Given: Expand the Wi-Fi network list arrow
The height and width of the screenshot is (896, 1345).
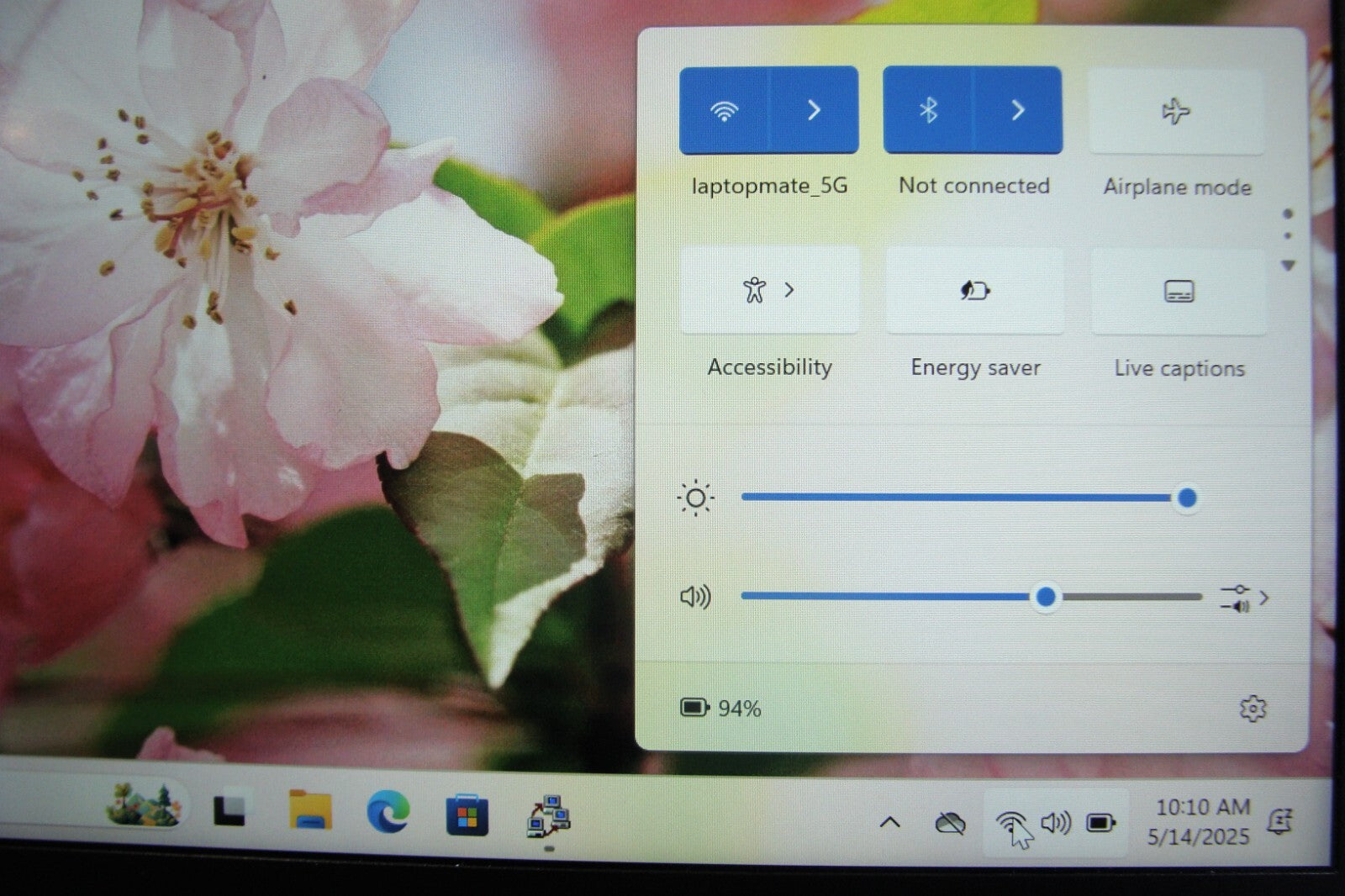Looking at the screenshot, I should (814, 111).
